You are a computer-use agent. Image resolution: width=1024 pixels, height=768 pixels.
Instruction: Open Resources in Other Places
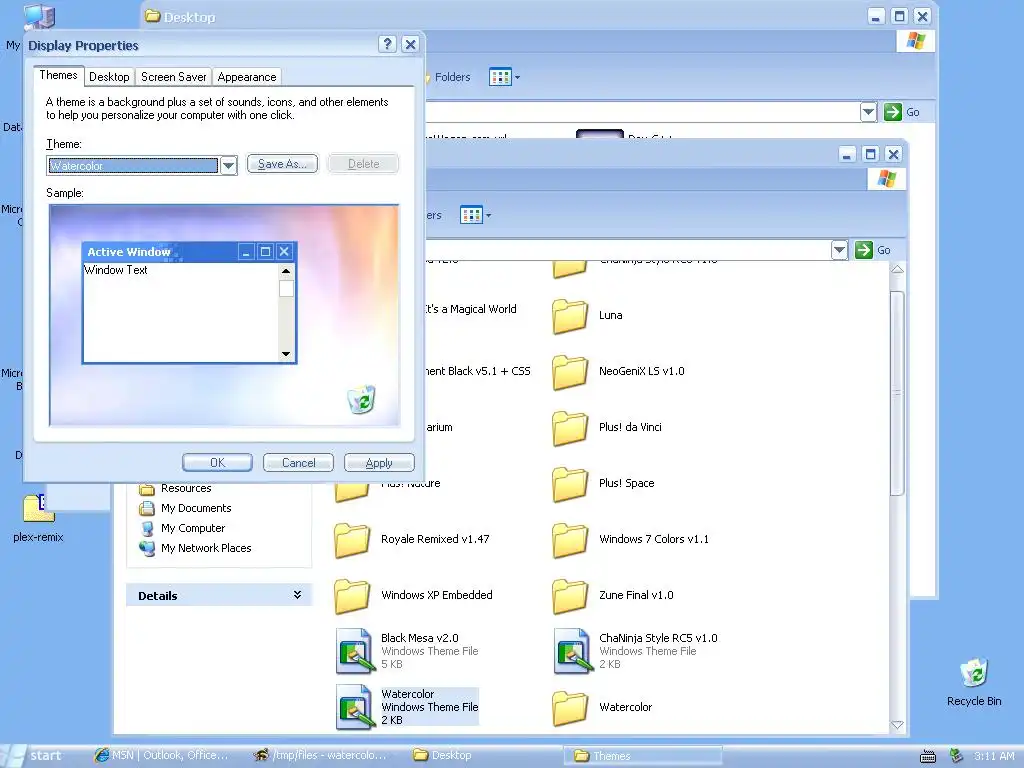coord(176,488)
